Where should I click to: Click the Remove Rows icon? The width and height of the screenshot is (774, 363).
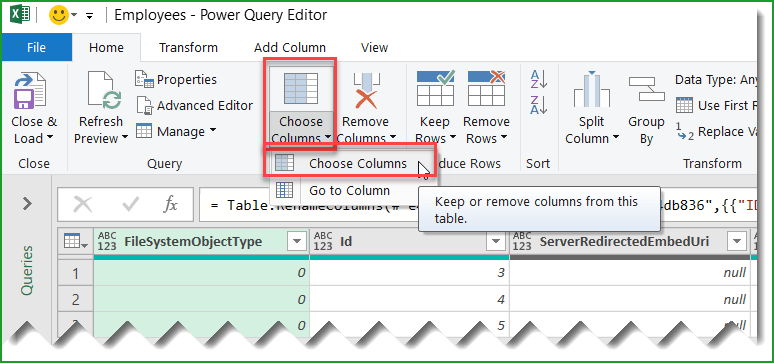click(486, 88)
